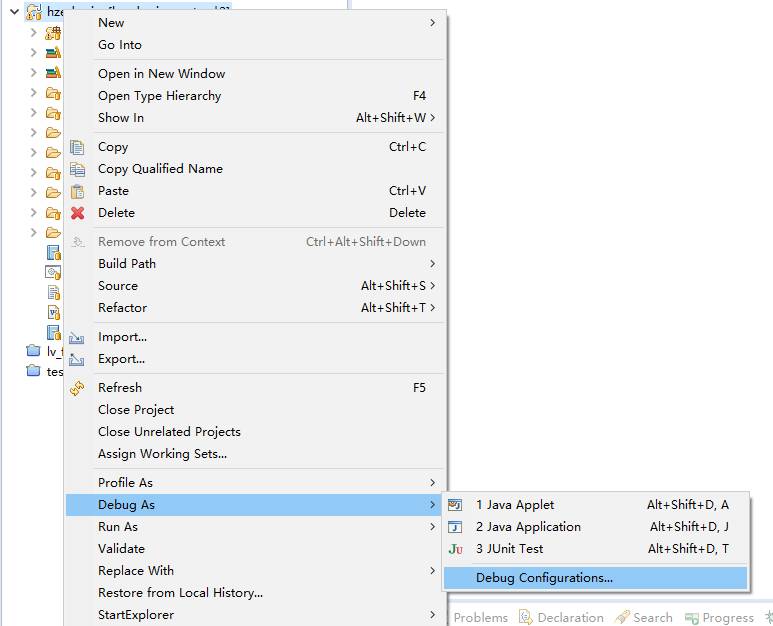Screen dimensions: 773x626
Task: Click the Copy icon in context menu
Action: pos(77,147)
